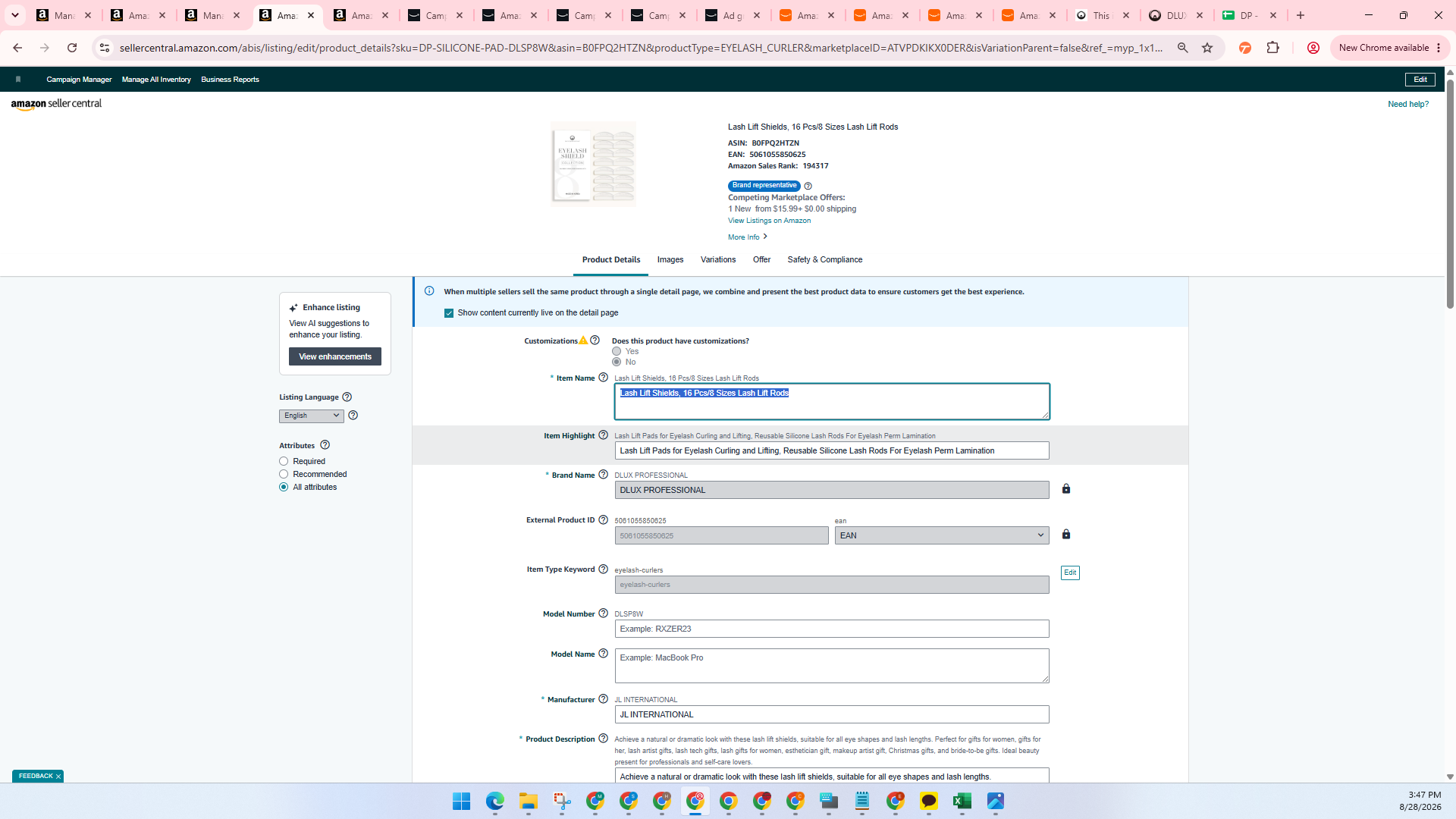Click the Model Name text area
The width and height of the screenshot is (1456, 819).
tap(831, 666)
